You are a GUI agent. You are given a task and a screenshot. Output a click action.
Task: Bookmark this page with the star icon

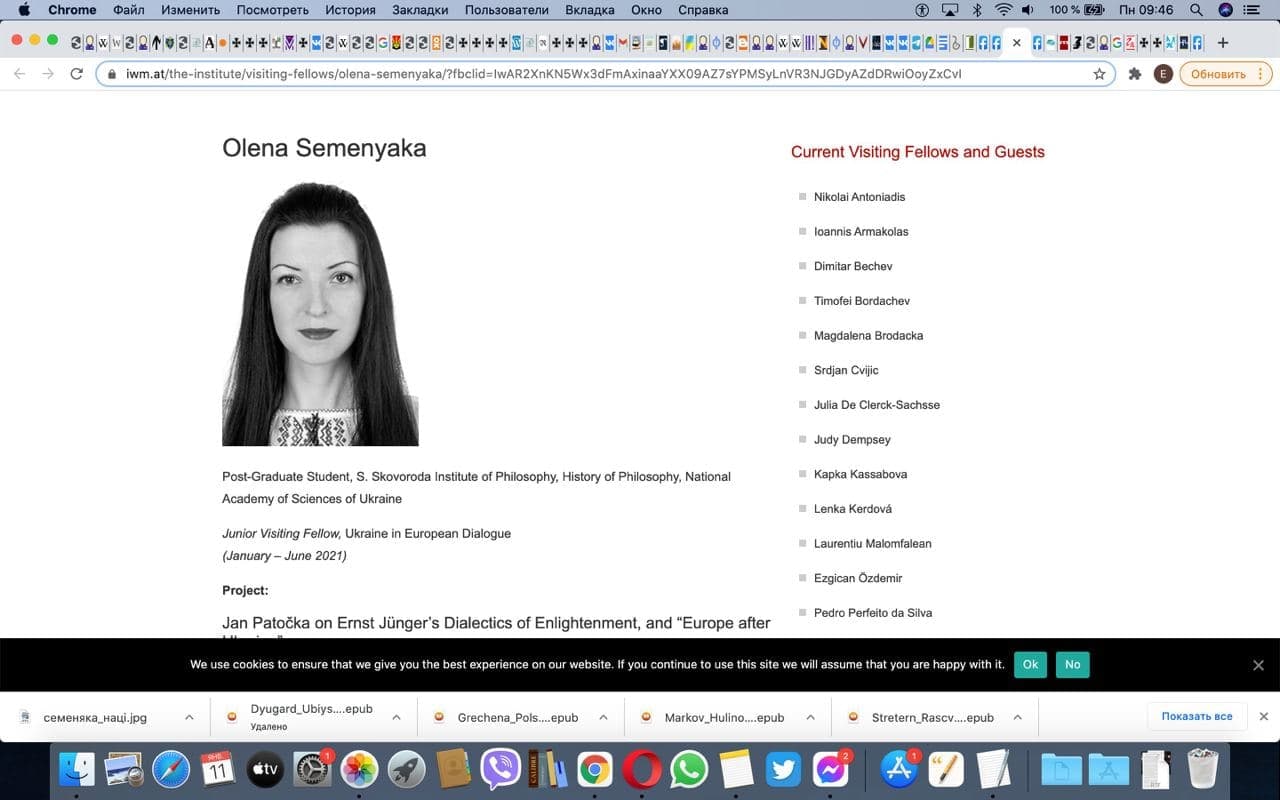coord(1099,74)
